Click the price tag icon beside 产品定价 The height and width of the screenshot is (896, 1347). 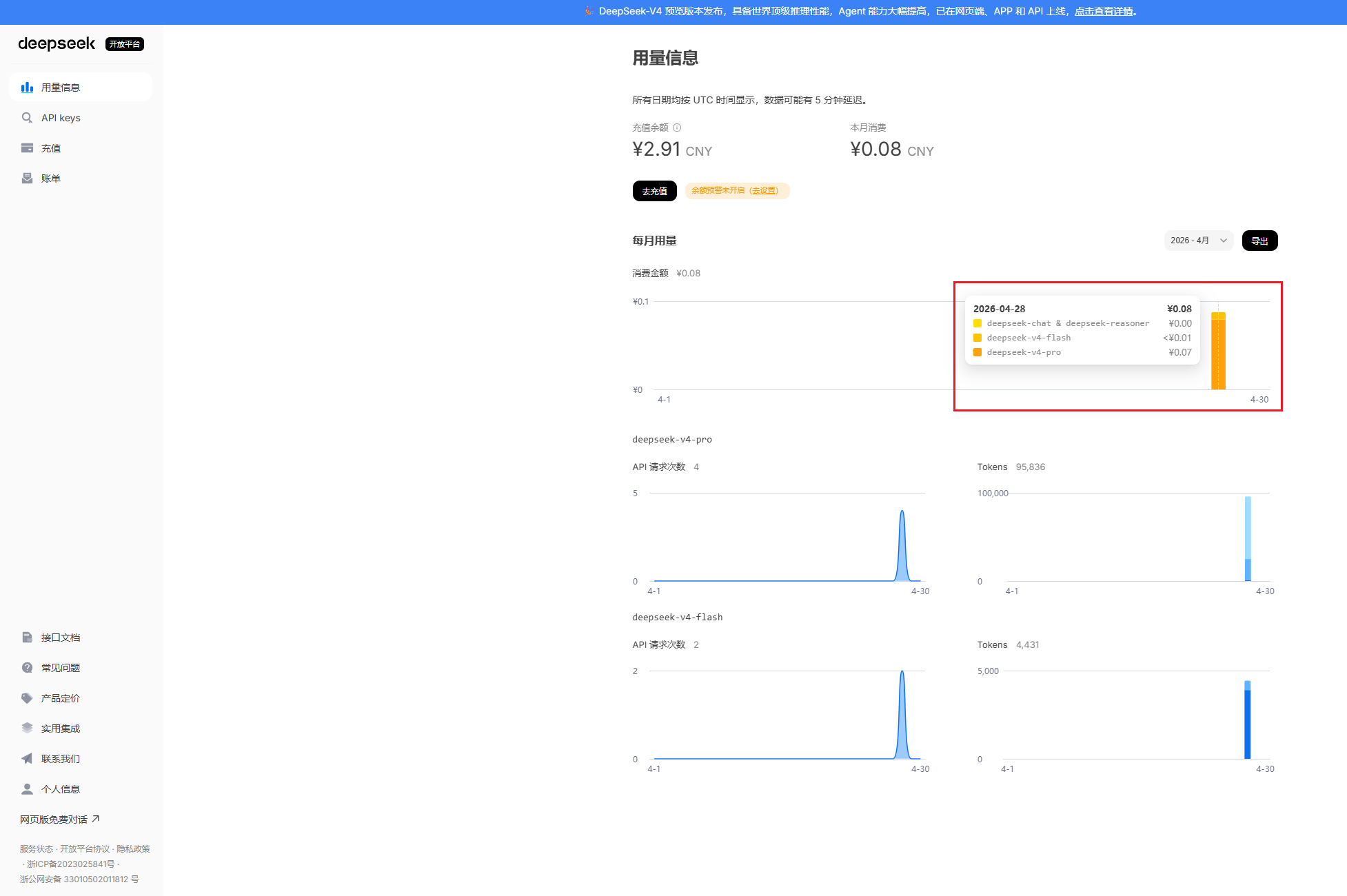tap(27, 698)
